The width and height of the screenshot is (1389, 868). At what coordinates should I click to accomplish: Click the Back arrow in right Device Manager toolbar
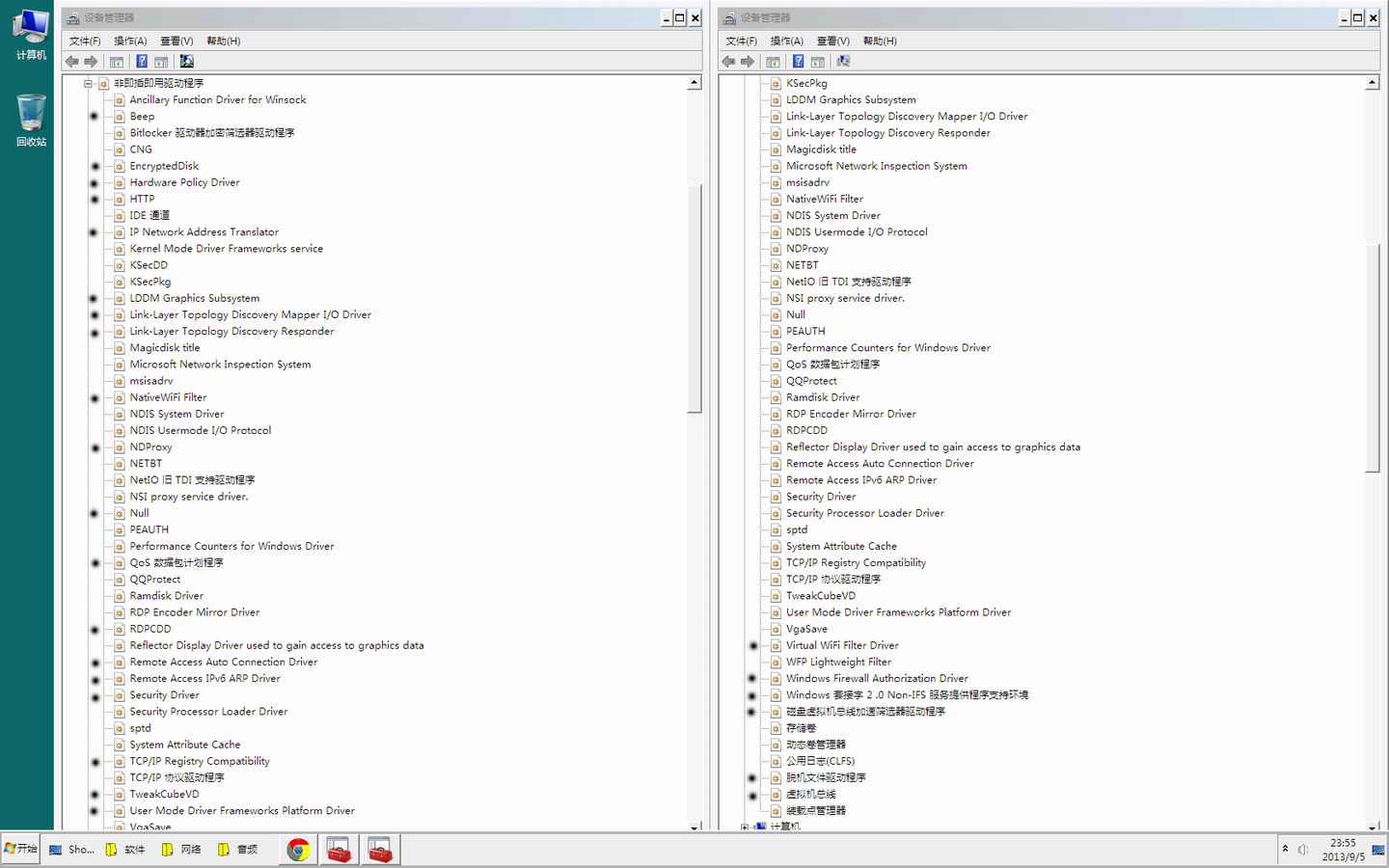(729, 62)
